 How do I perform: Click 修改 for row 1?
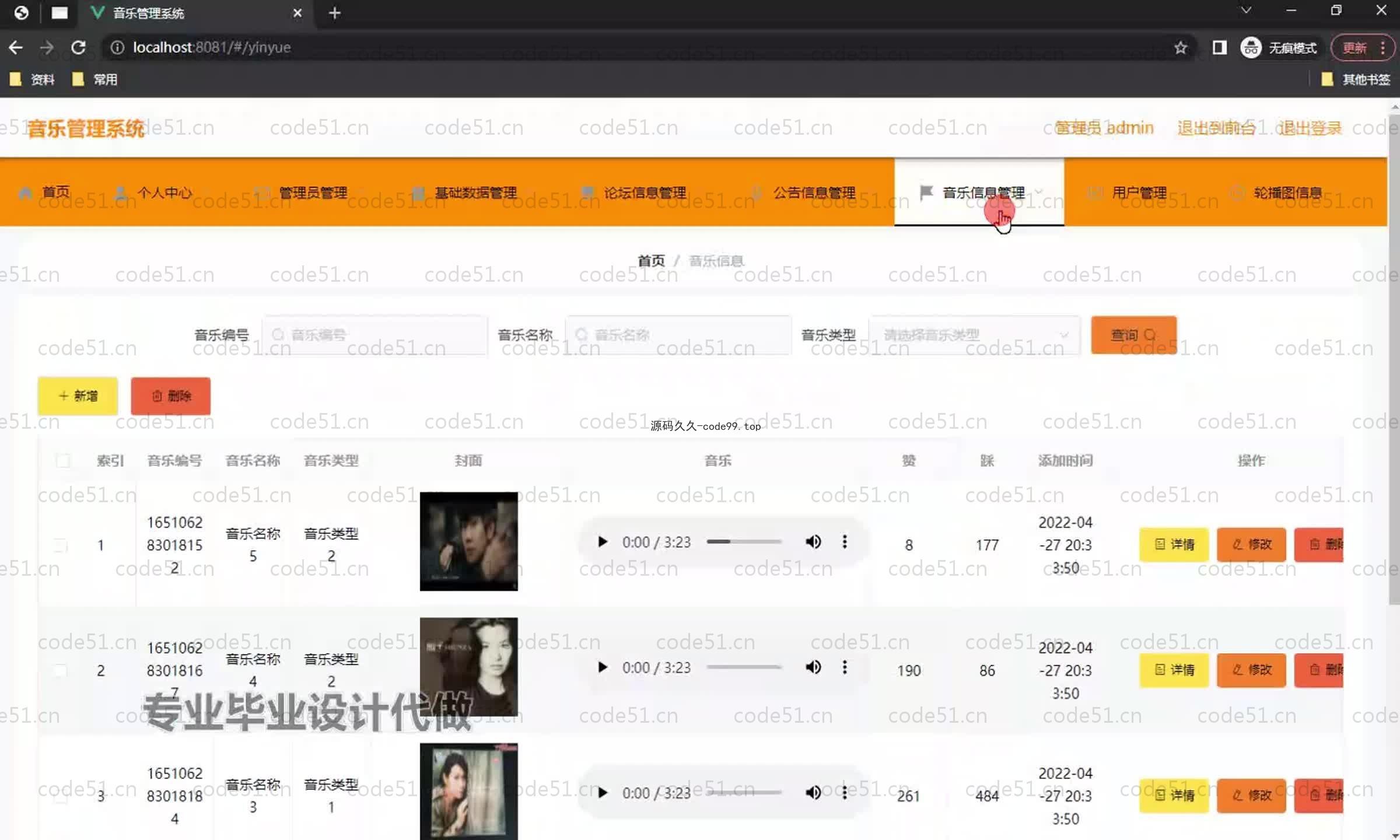pyautogui.click(x=1251, y=544)
